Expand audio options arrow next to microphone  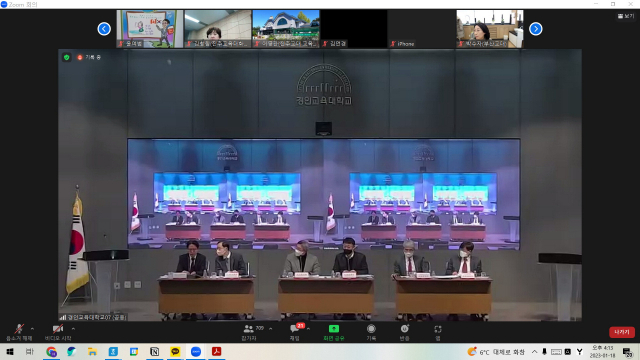click(x=32, y=329)
